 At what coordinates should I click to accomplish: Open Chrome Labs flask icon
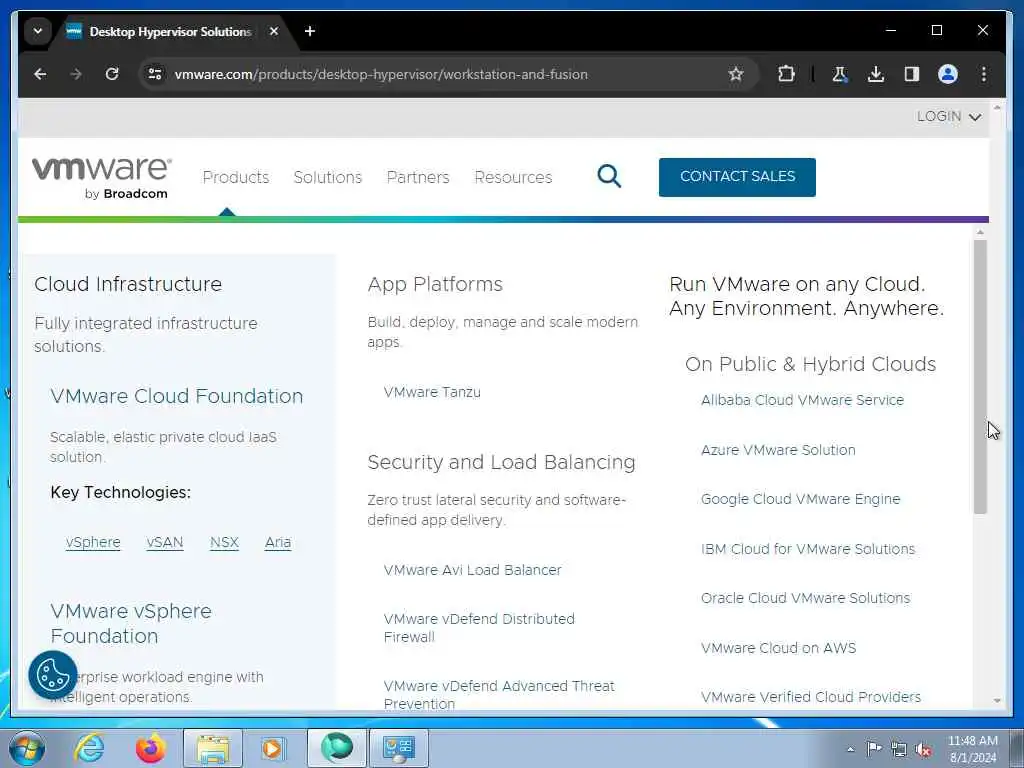pyautogui.click(x=840, y=74)
